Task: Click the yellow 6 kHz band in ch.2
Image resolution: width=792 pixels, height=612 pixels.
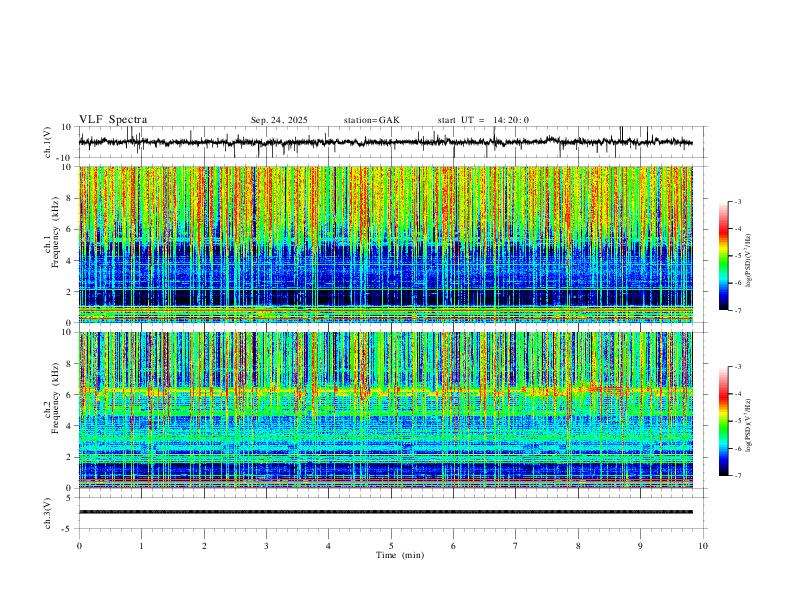Action: pyautogui.click(x=386, y=391)
